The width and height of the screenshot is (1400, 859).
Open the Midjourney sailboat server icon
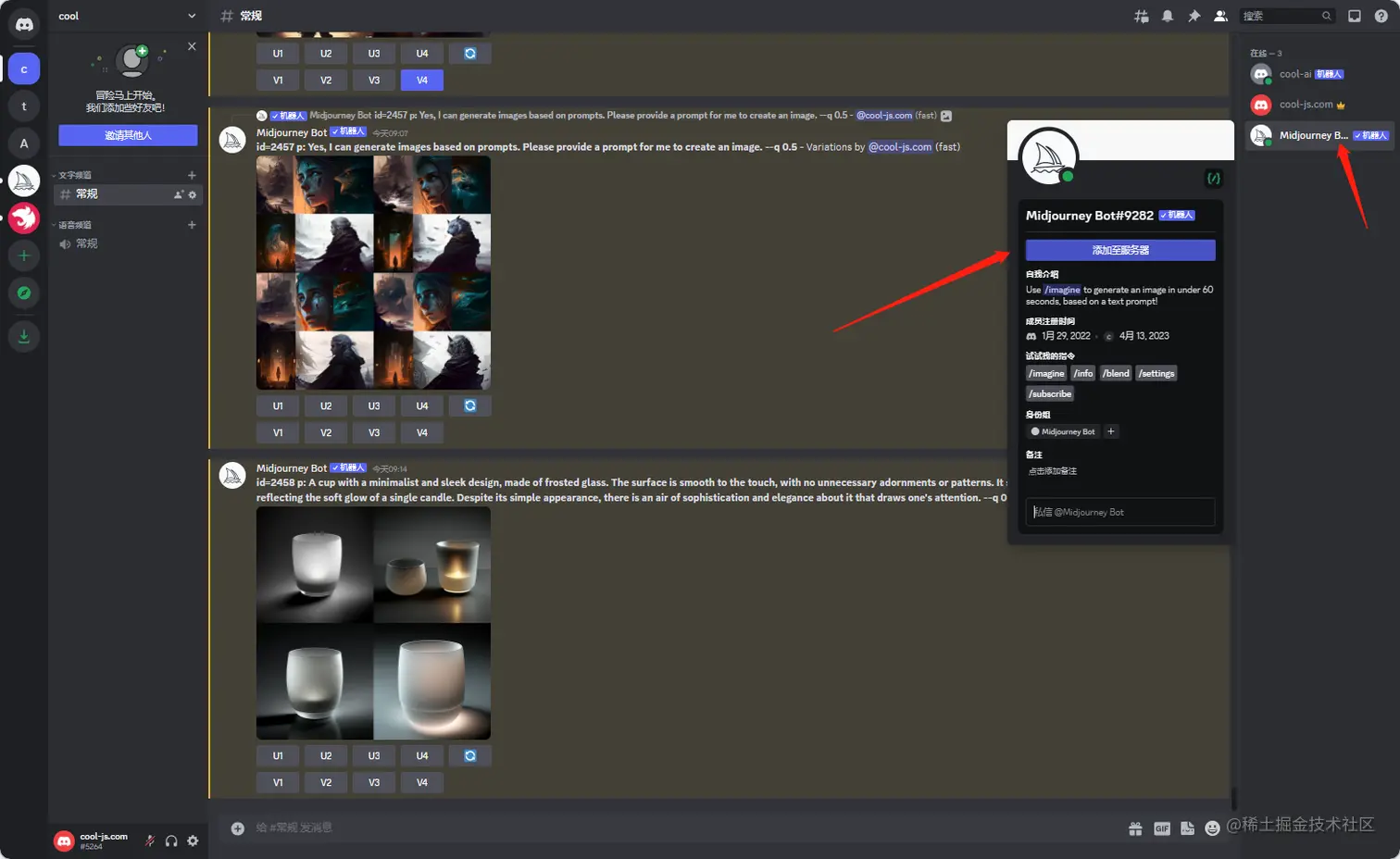coord(24,181)
